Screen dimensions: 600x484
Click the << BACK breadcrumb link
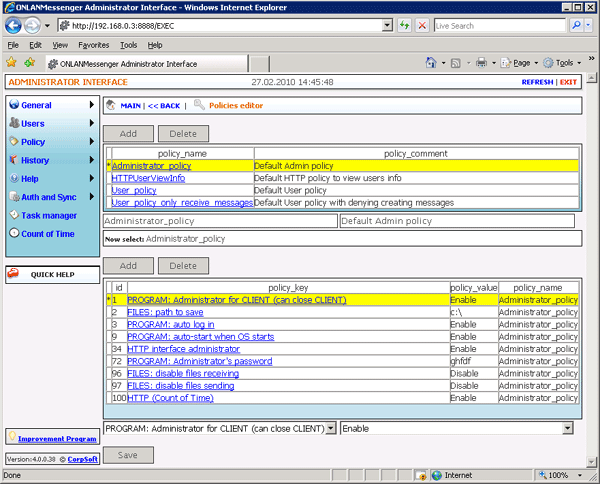coord(164,106)
